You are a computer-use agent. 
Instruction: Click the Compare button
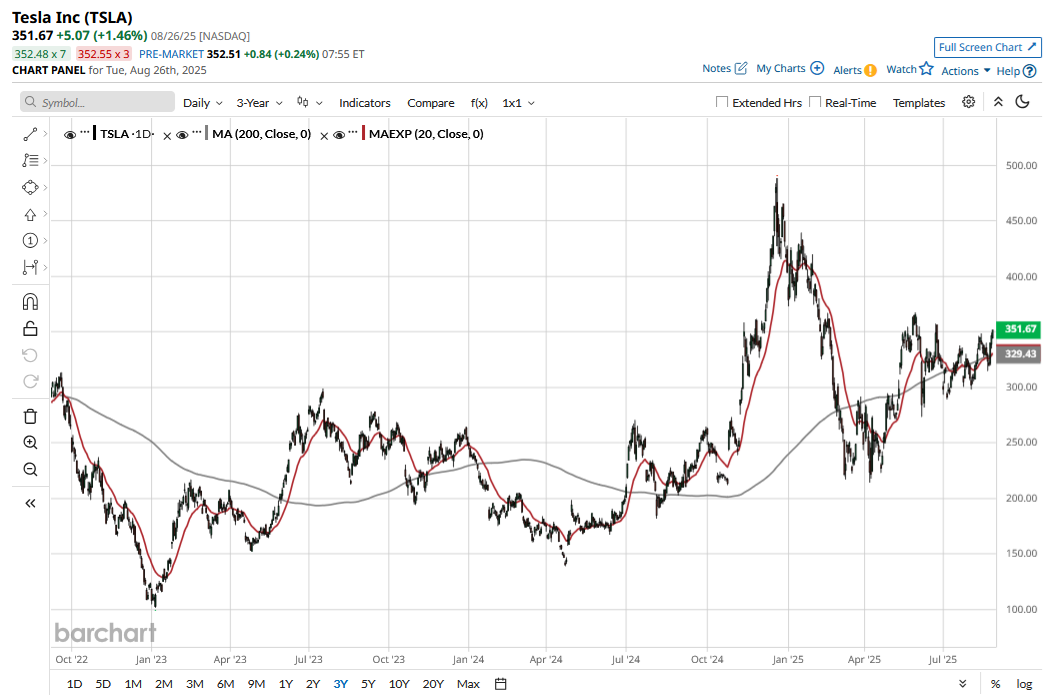431,103
